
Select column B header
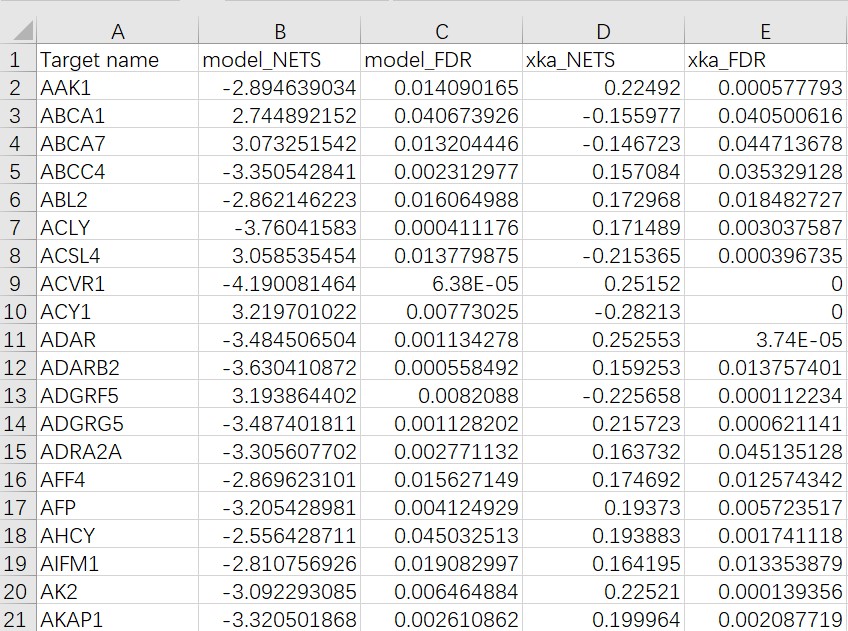click(x=280, y=31)
